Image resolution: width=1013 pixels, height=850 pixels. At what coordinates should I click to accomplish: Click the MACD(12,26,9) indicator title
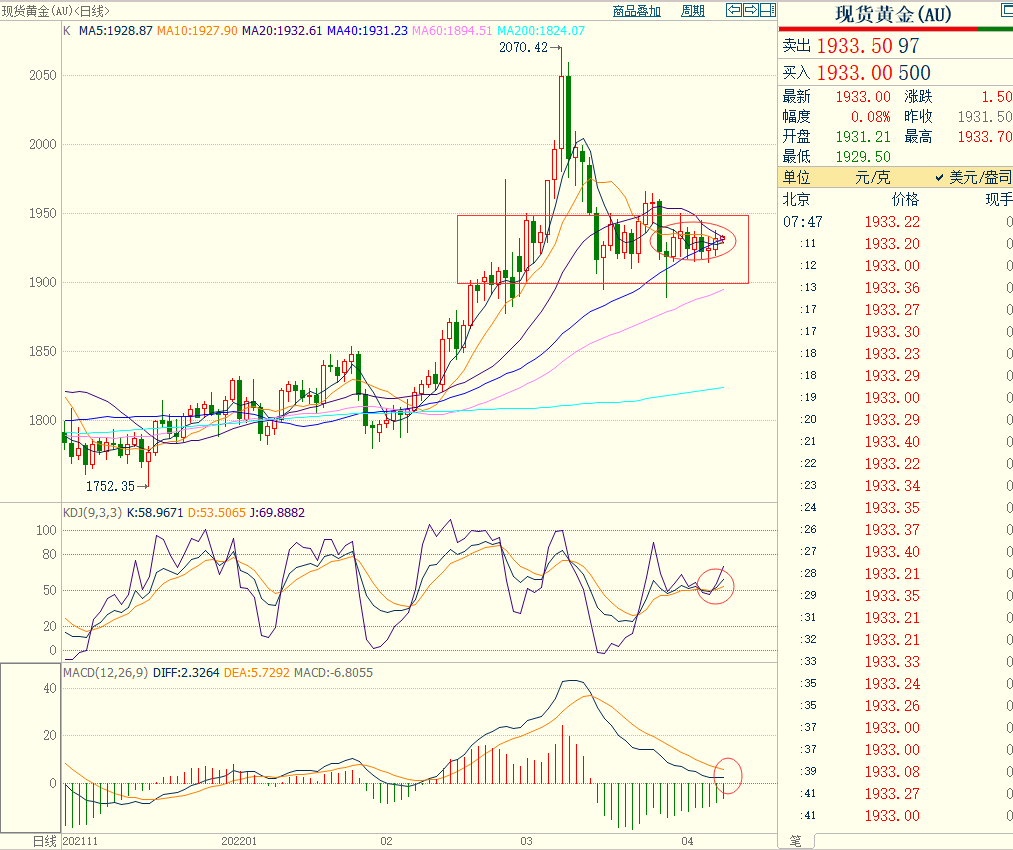coord(106,673)
